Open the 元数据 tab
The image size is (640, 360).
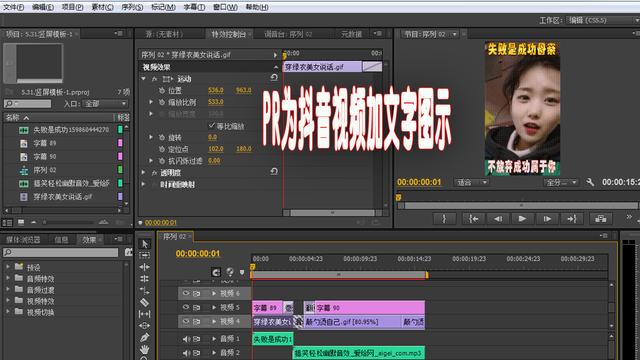(x=352, y=34)
